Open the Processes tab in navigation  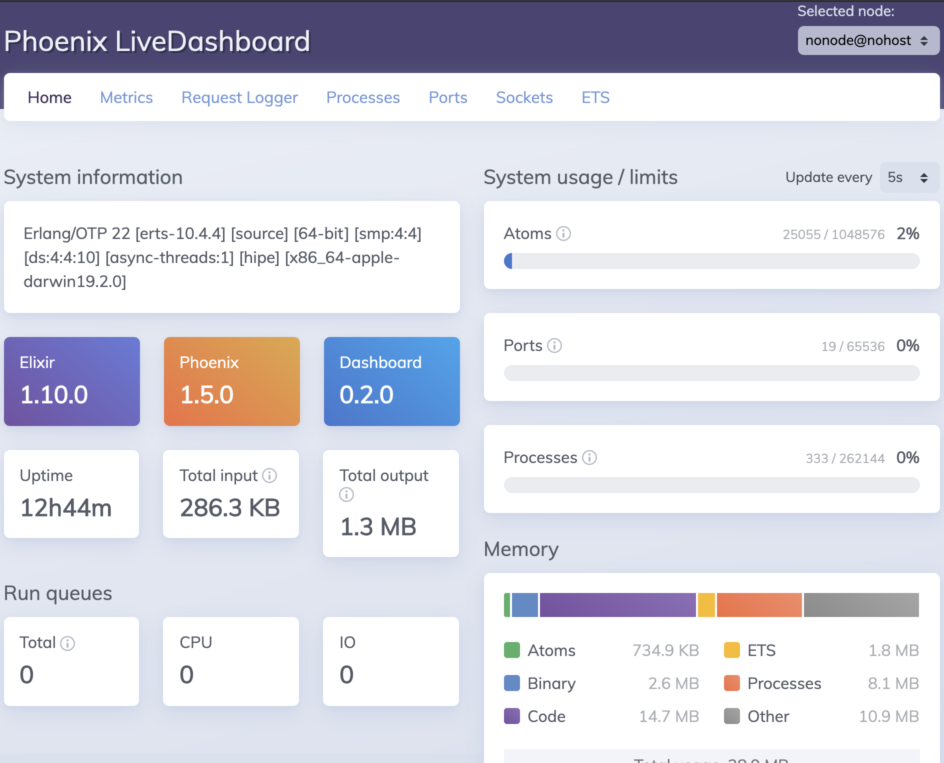(363, 98)
